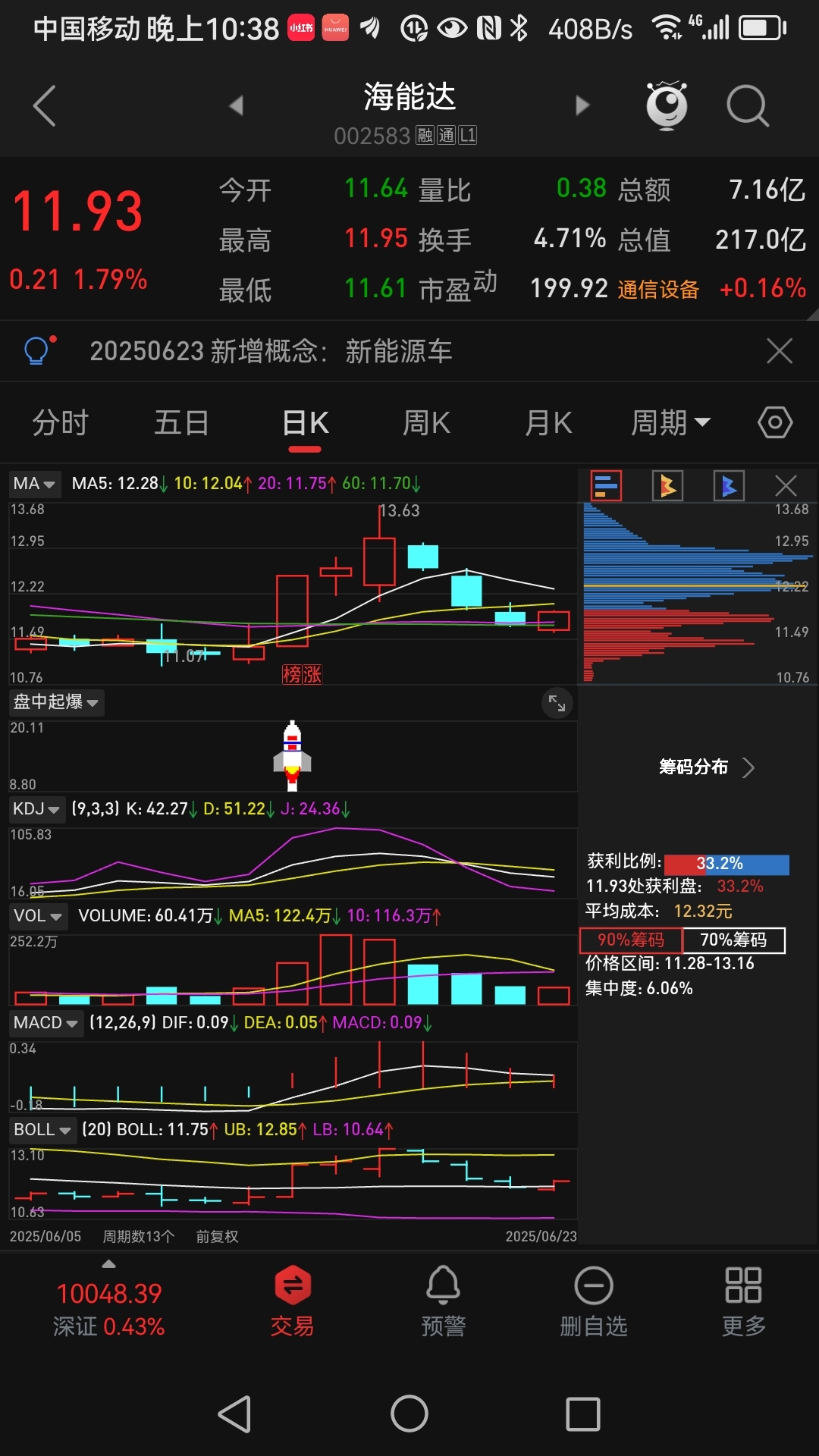Close the chip distribution panel

(x=786, y=485)
